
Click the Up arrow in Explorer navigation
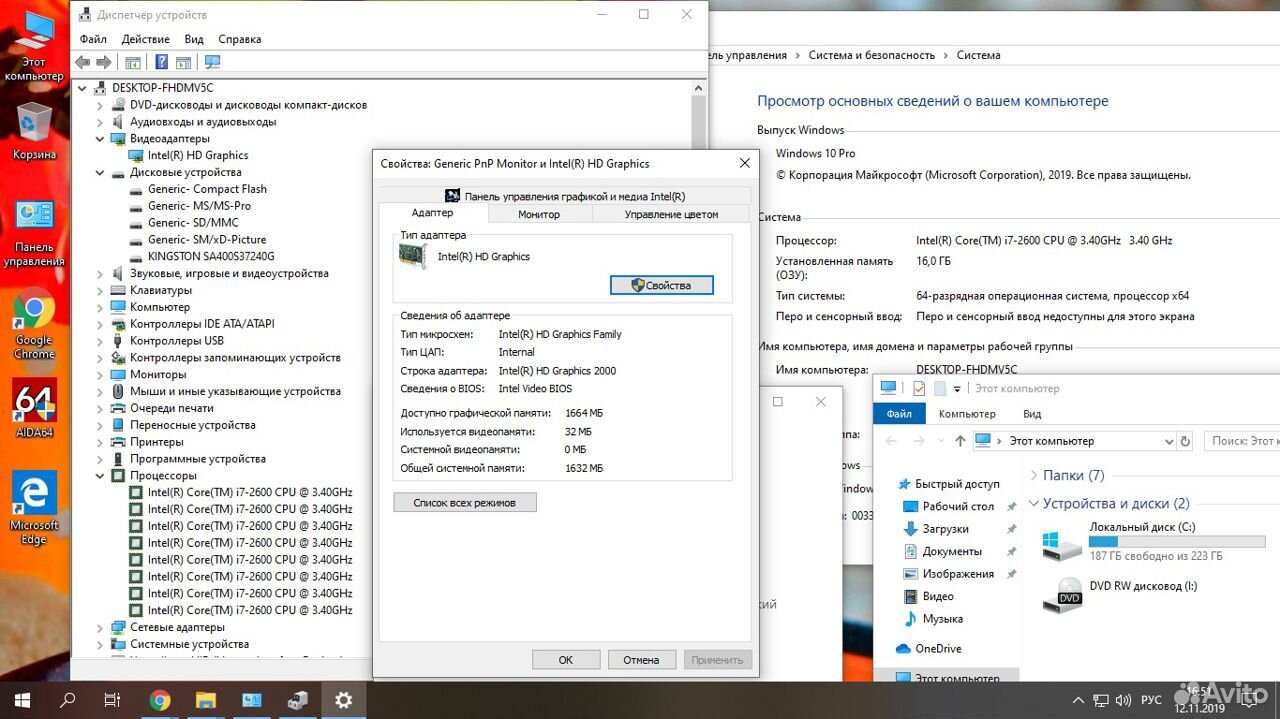[960, 441]
